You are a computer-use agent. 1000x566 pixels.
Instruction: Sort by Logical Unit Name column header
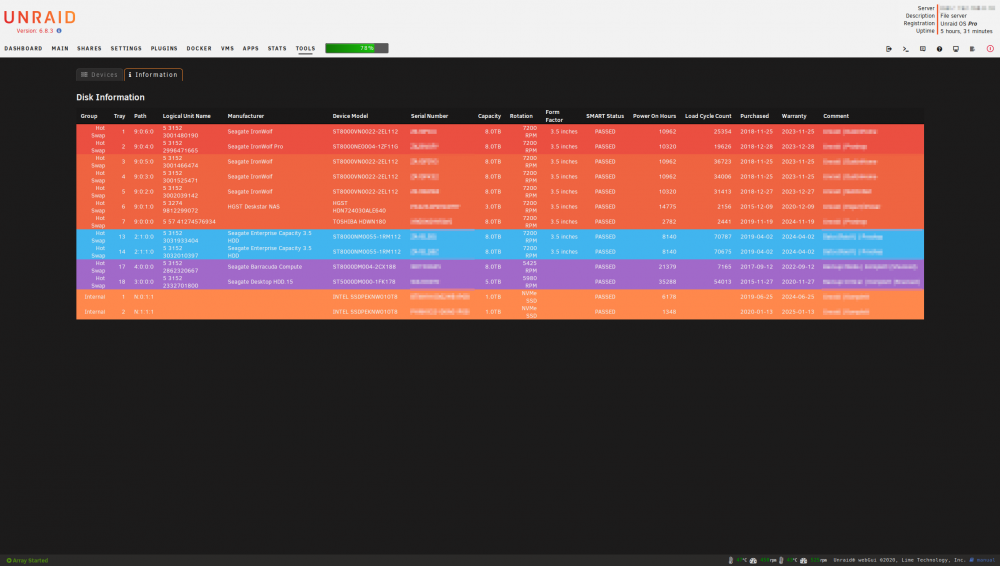[186, 116]
